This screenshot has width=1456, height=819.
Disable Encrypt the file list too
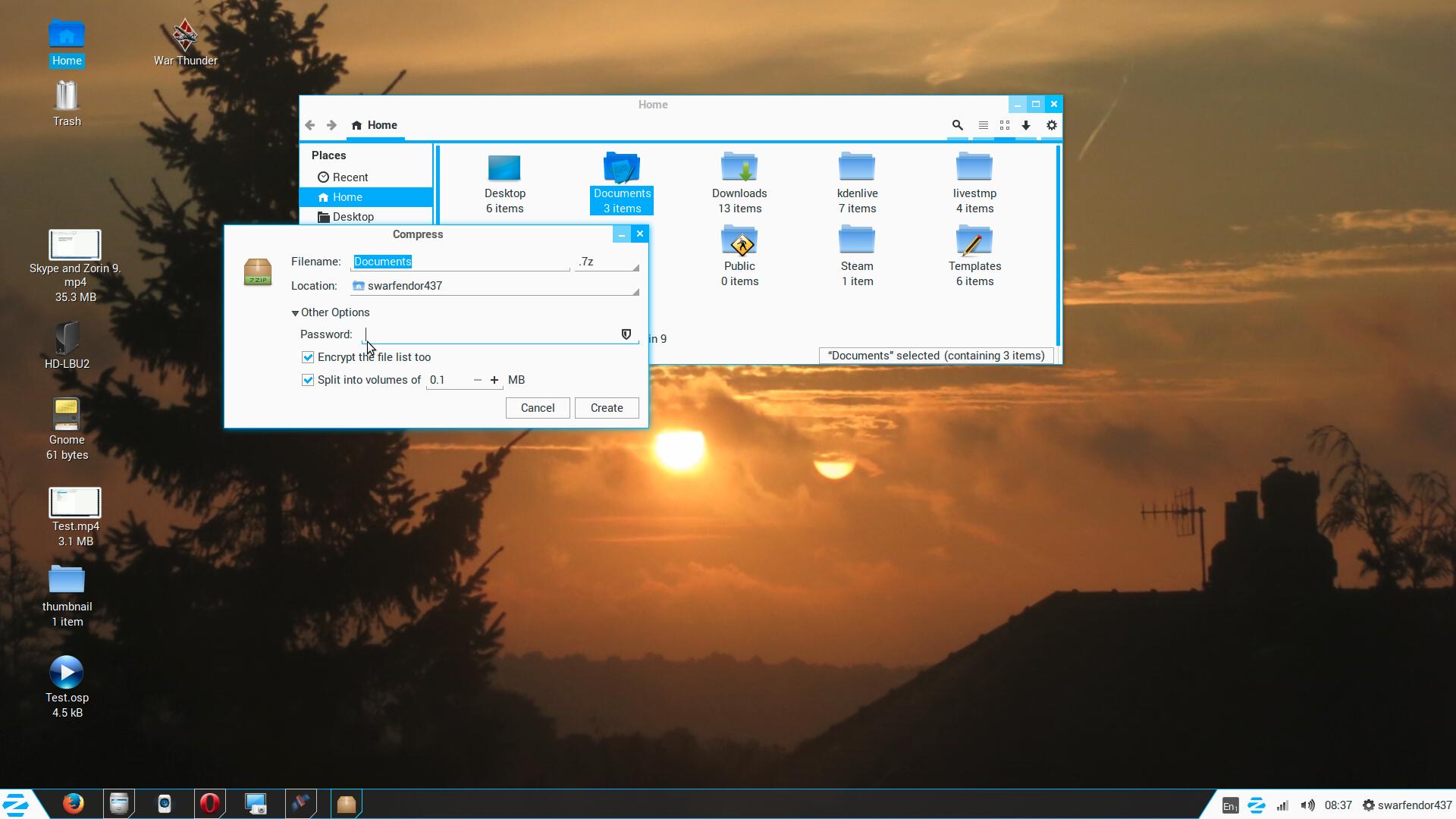(308, 357)
